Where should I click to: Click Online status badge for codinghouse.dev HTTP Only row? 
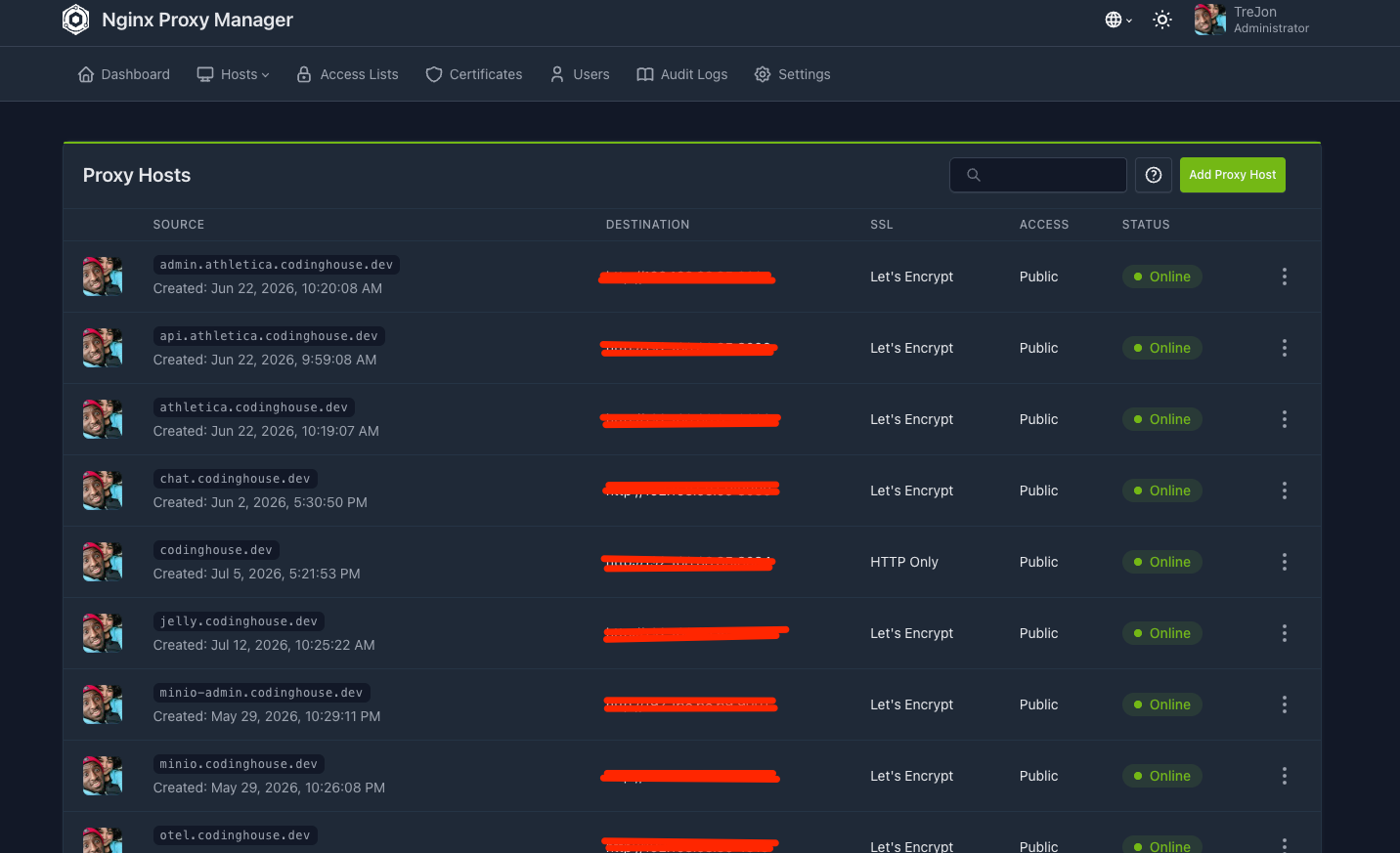coord(1161,562)
